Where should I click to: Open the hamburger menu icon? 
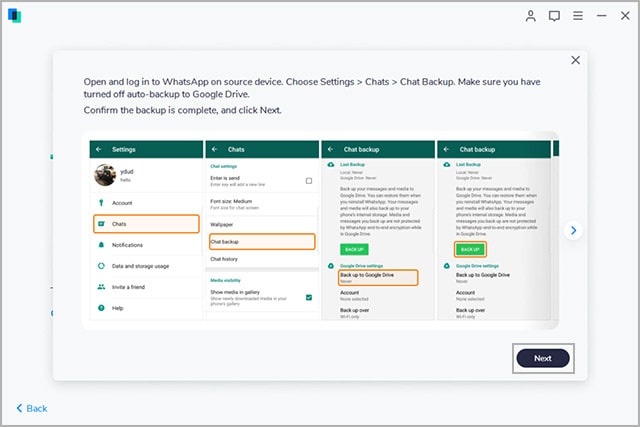pyautogui.click(x=578, y=16)
